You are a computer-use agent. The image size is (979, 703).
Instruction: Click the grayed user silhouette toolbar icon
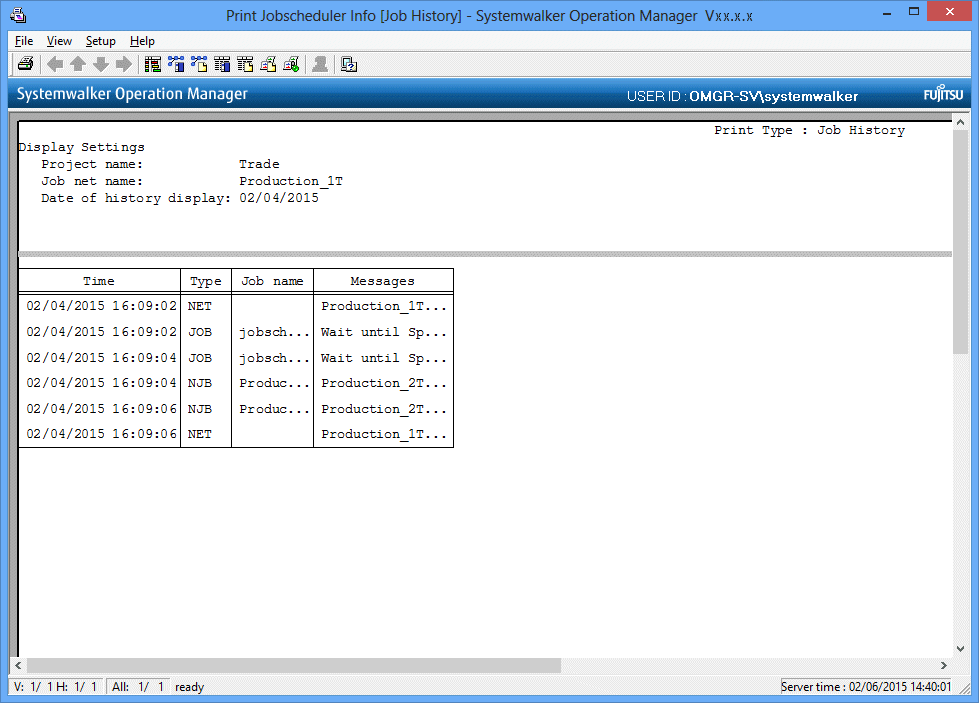(320, 65)
